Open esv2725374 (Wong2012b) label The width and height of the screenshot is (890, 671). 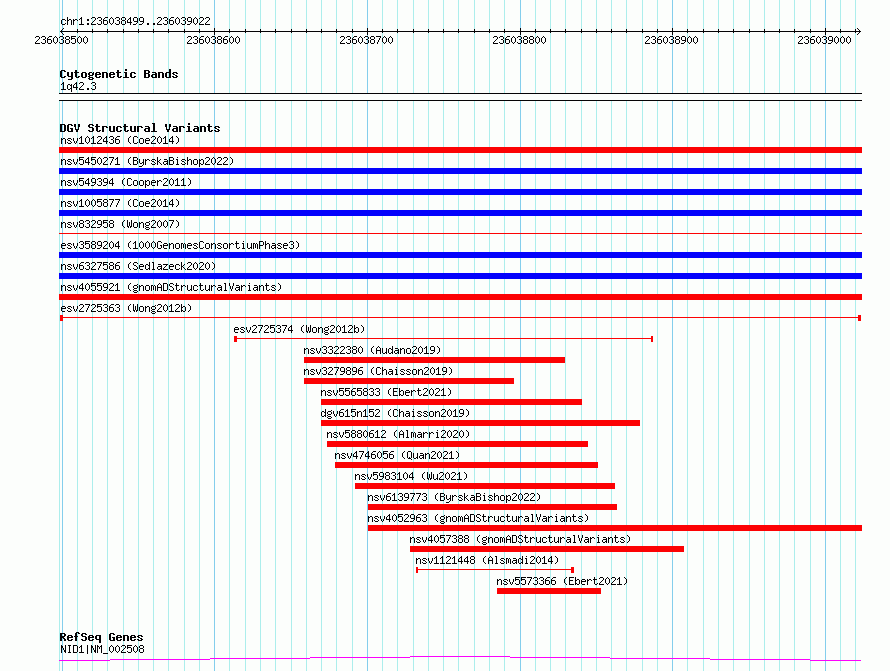[x=299, y=329]
